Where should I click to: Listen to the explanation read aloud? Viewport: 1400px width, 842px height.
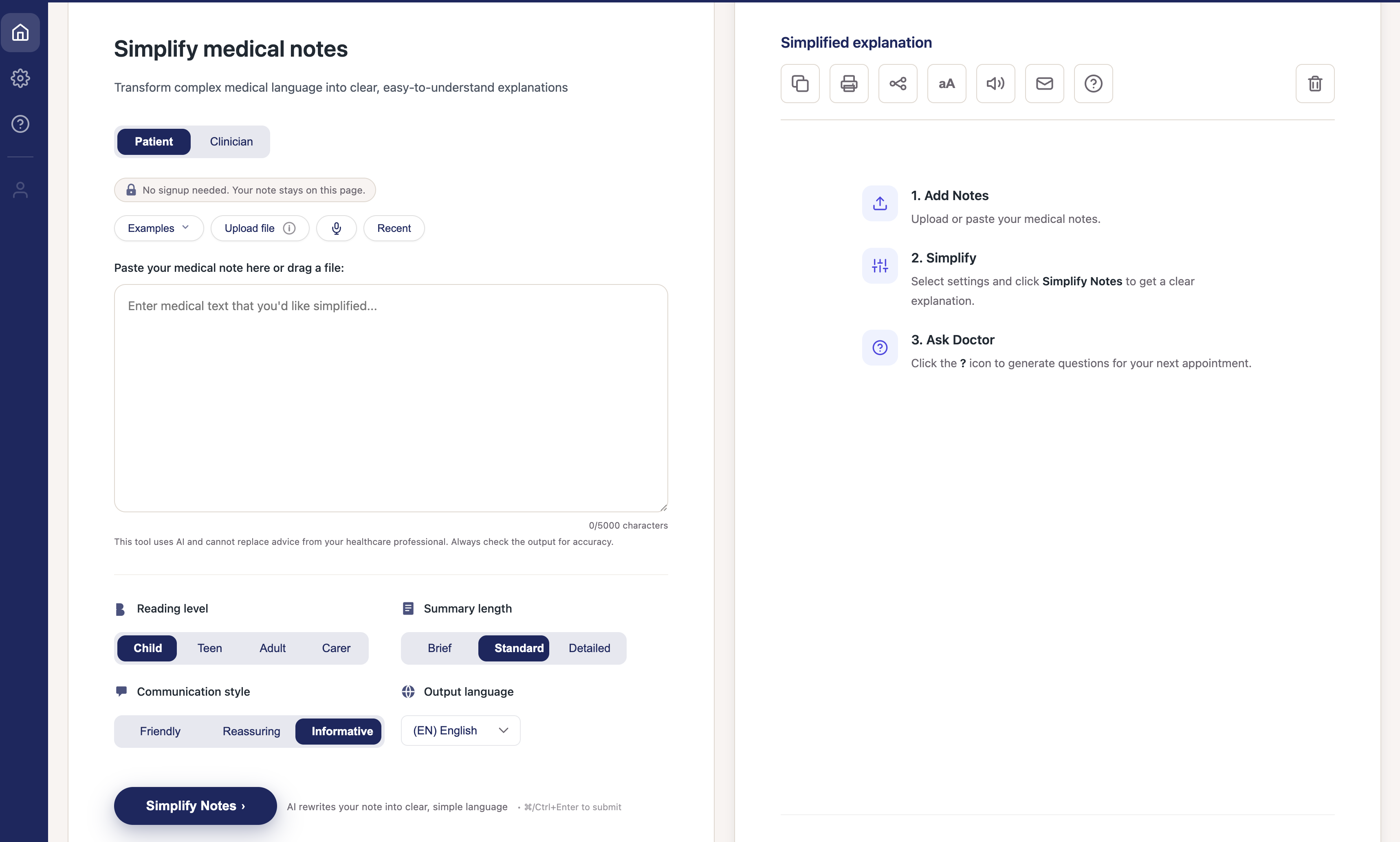(x=995, y=84)
